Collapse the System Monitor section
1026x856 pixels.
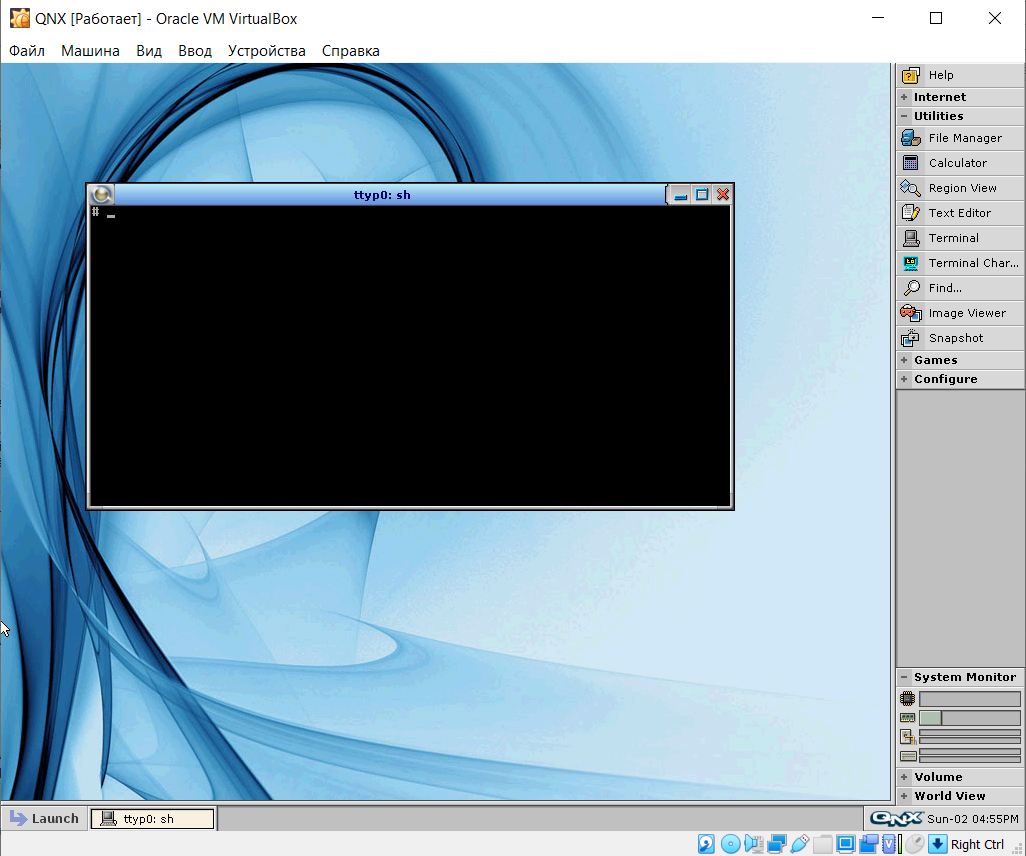point(959,677)
